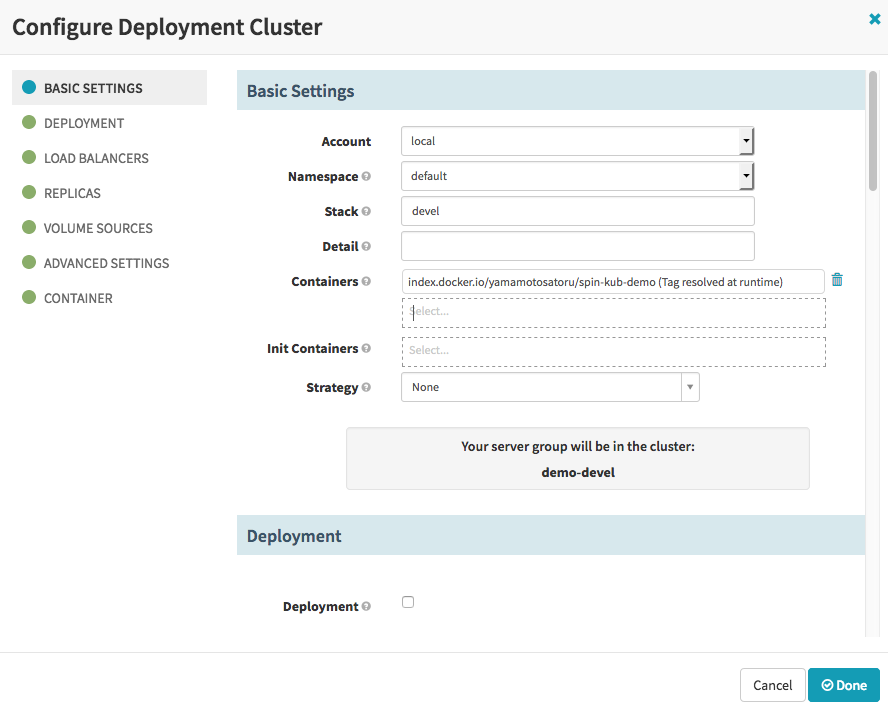Open help icon next to Detail
The width and height of the screenshot is (888, 714).
pyautogui.click(x=366, y=246)
